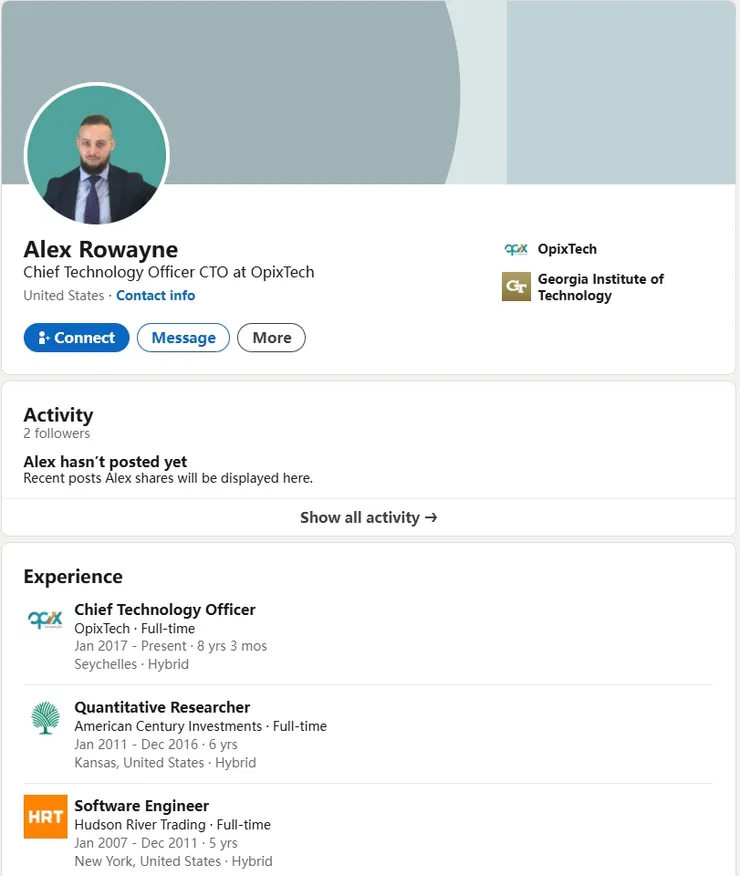Open the Contact info link
The height and width of the screenshot is (876, 740).
[x=155, y=296]
